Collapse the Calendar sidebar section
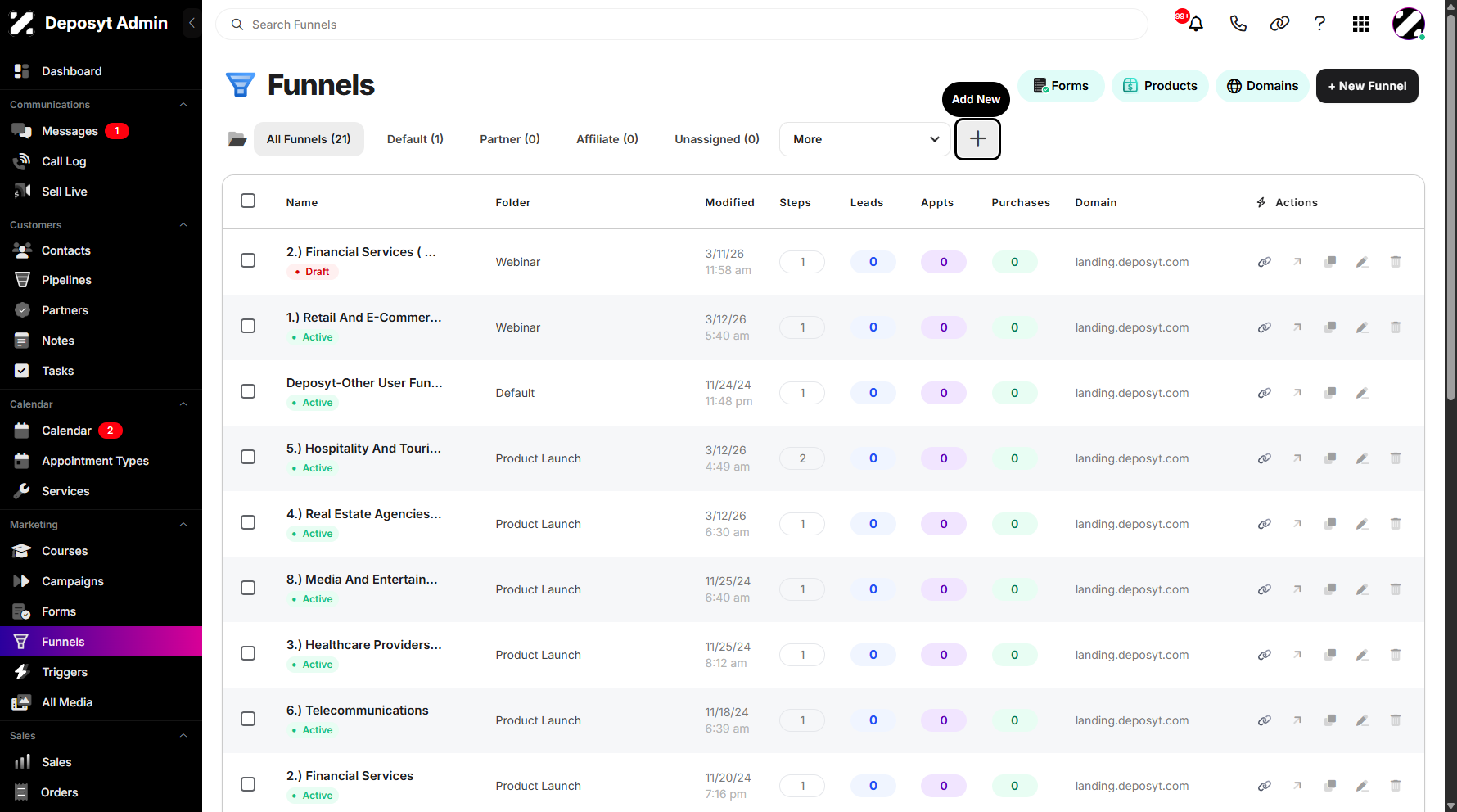Image resolution: width=1457 pixels, height=812 pixels. coord(183,404)
